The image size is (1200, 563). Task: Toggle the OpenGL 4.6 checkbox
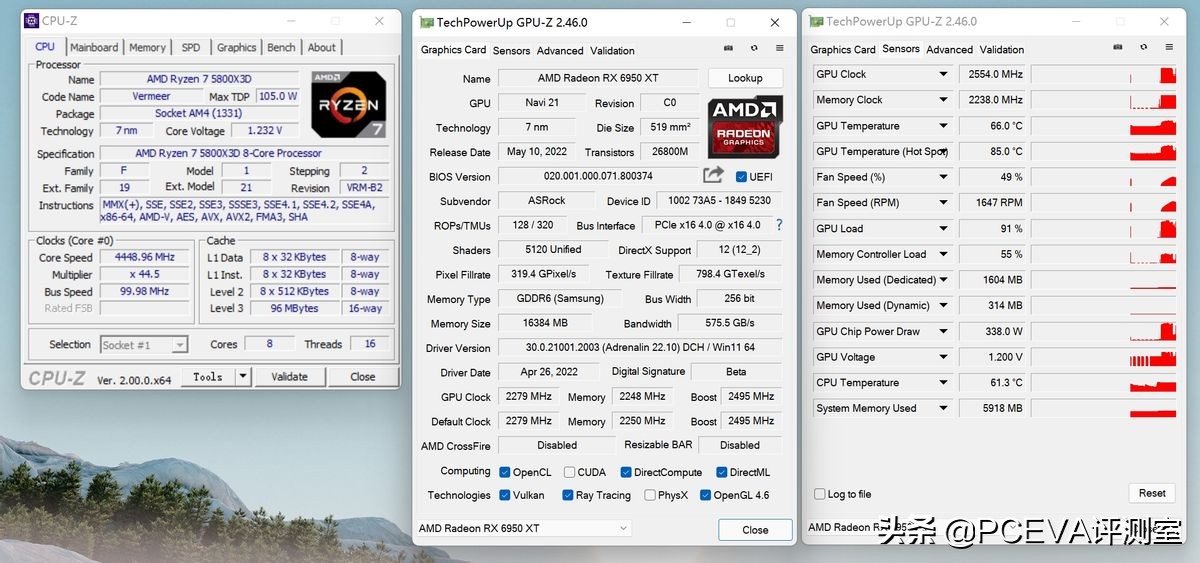pos(706,495)
